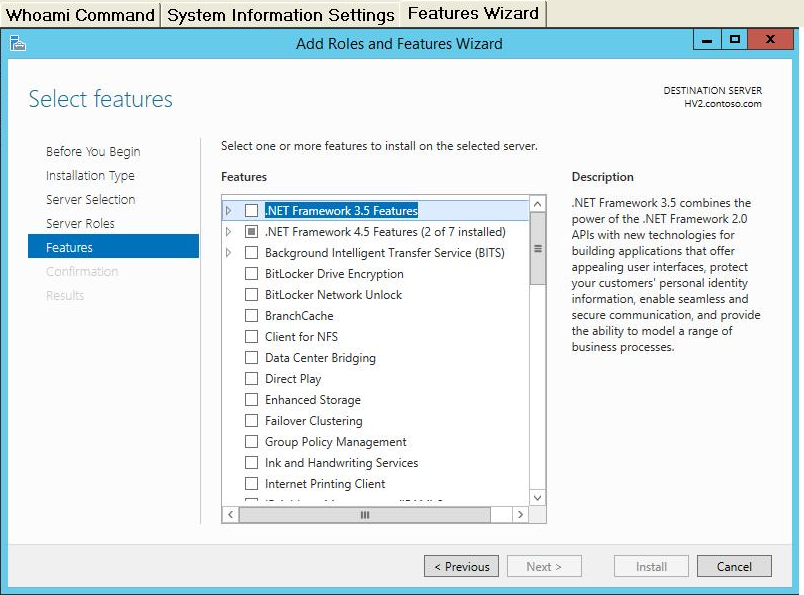This screenshot has width=804, height=595.
Task: Click the horizontal scroll right arrow
Action: tap(520, 514)
